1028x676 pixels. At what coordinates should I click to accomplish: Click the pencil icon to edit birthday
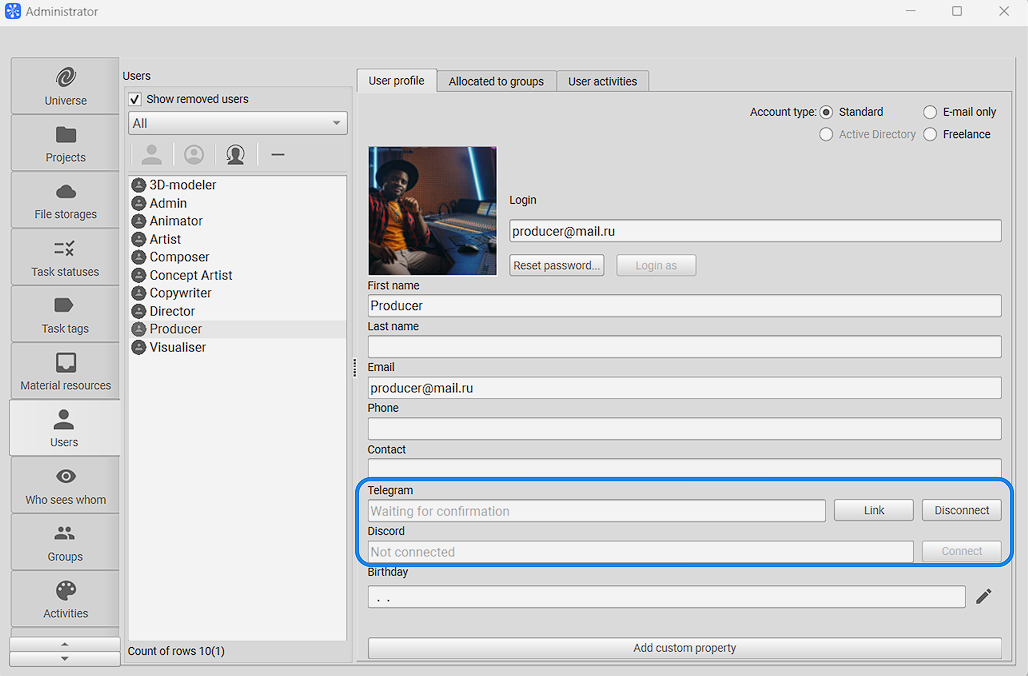[x=983, y=596]
